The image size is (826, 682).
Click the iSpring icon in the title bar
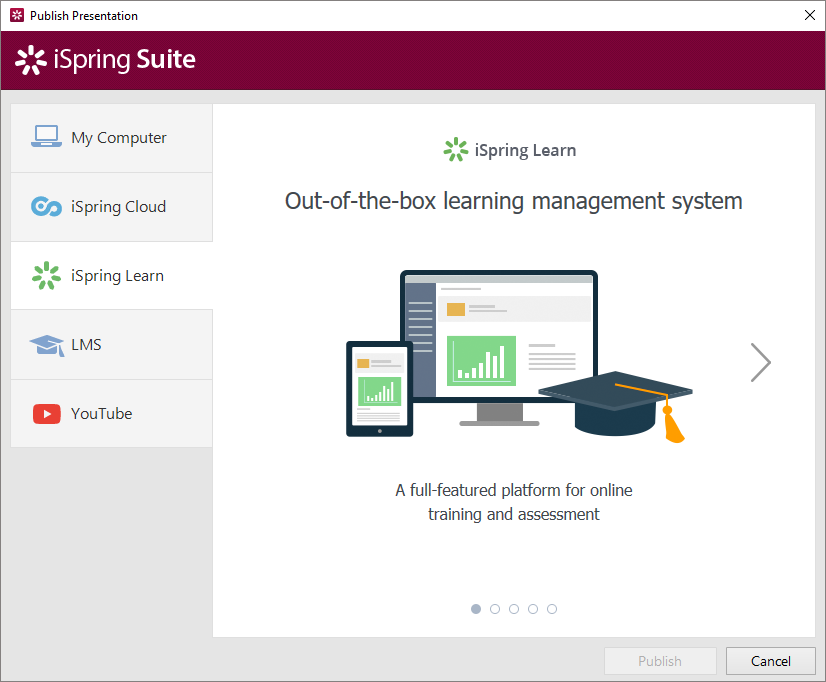[15, 15]
